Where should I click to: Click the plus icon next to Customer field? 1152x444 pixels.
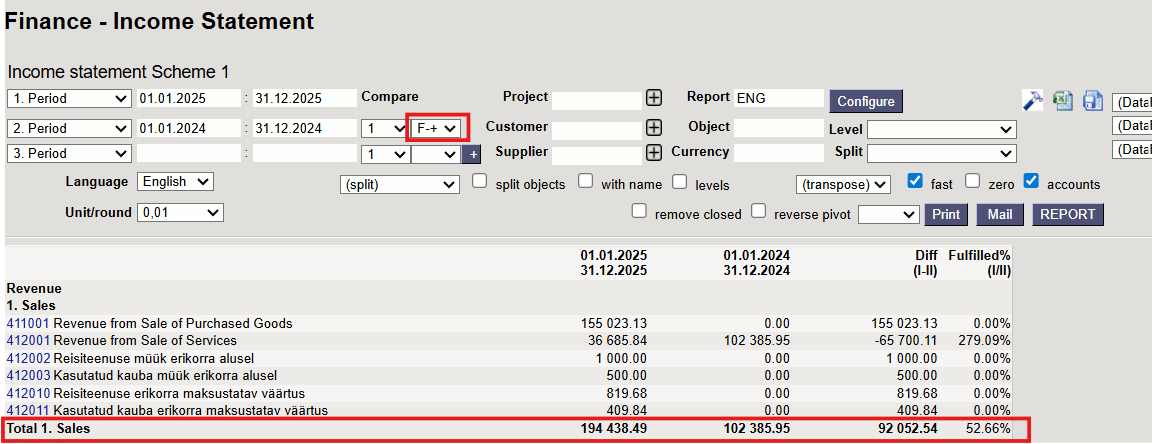click(654, 128)
